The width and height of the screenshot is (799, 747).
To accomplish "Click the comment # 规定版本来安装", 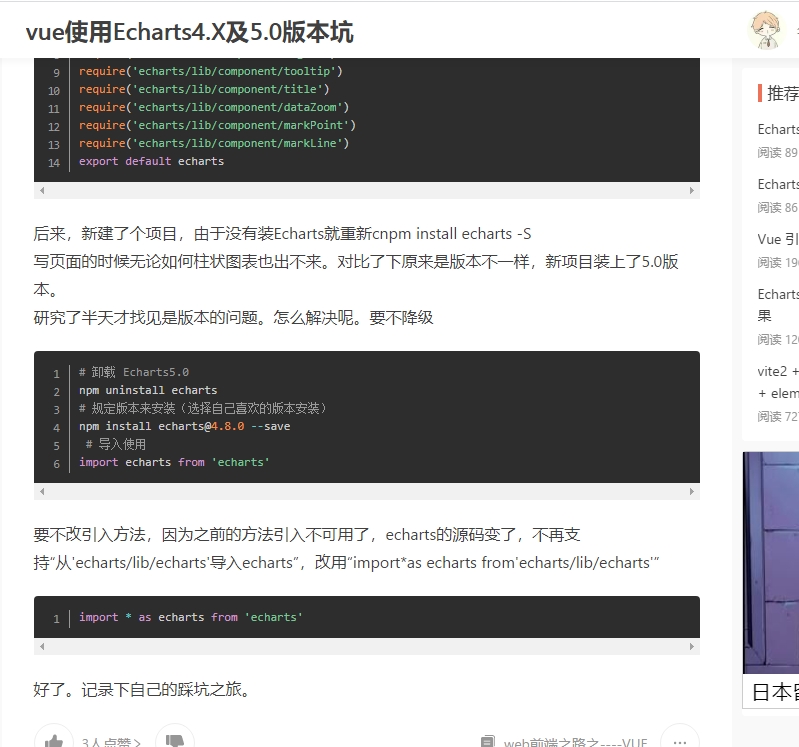I will pos(203,409).
